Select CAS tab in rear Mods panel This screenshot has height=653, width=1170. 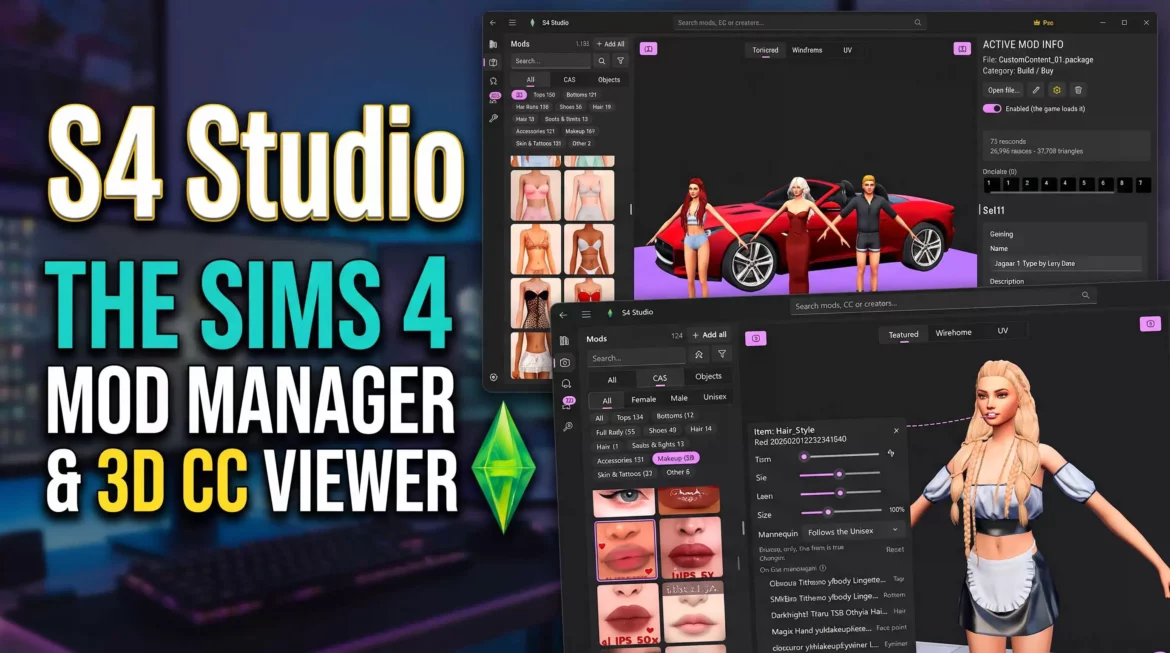(569, 80)
